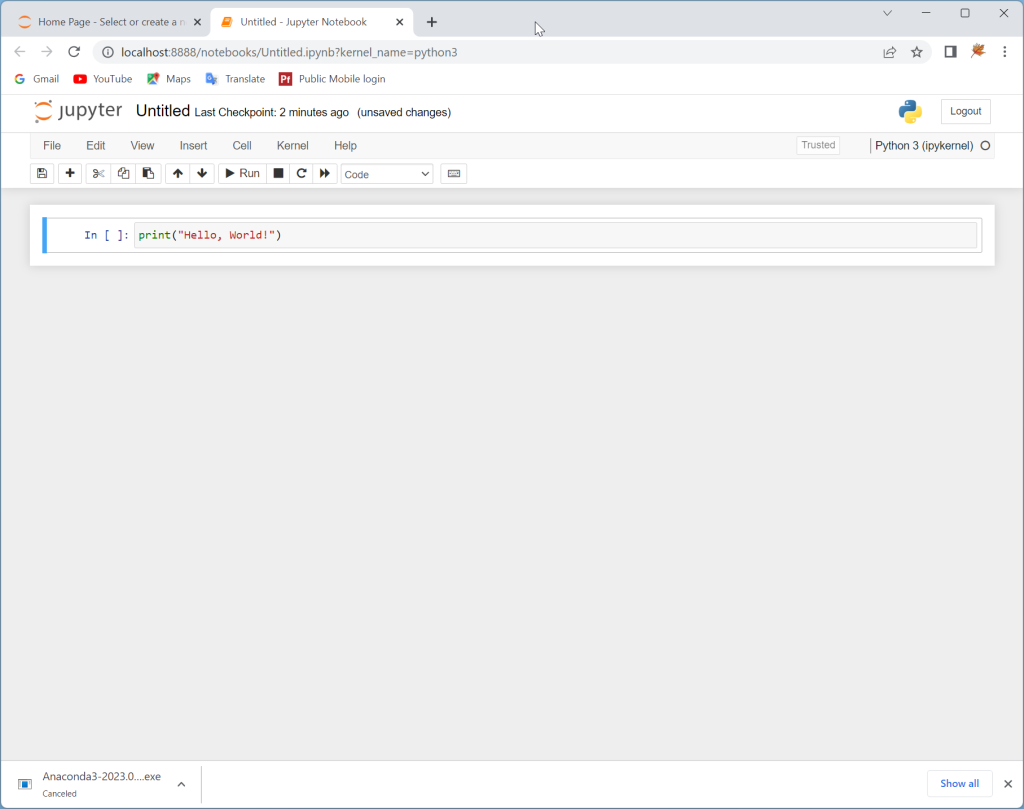Move selected cell down arrow
This screenshot has height=809, width=1024.
tap(202, 174)
